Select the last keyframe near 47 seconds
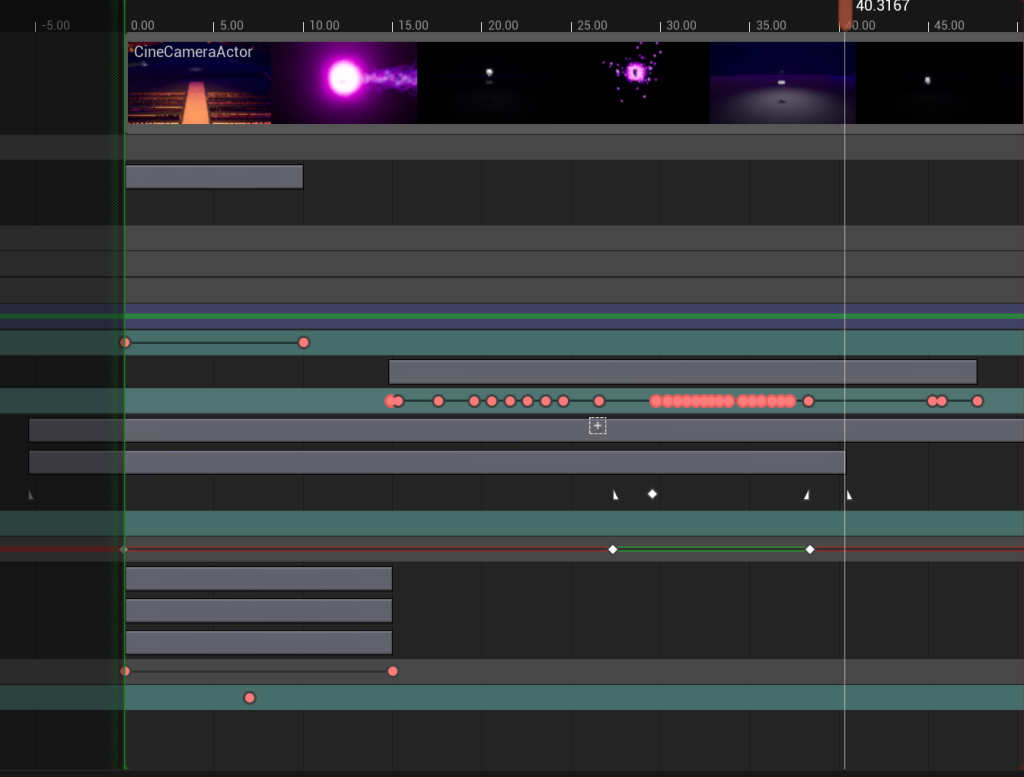This screenshot has height=777, width=1024. point(977,401)
